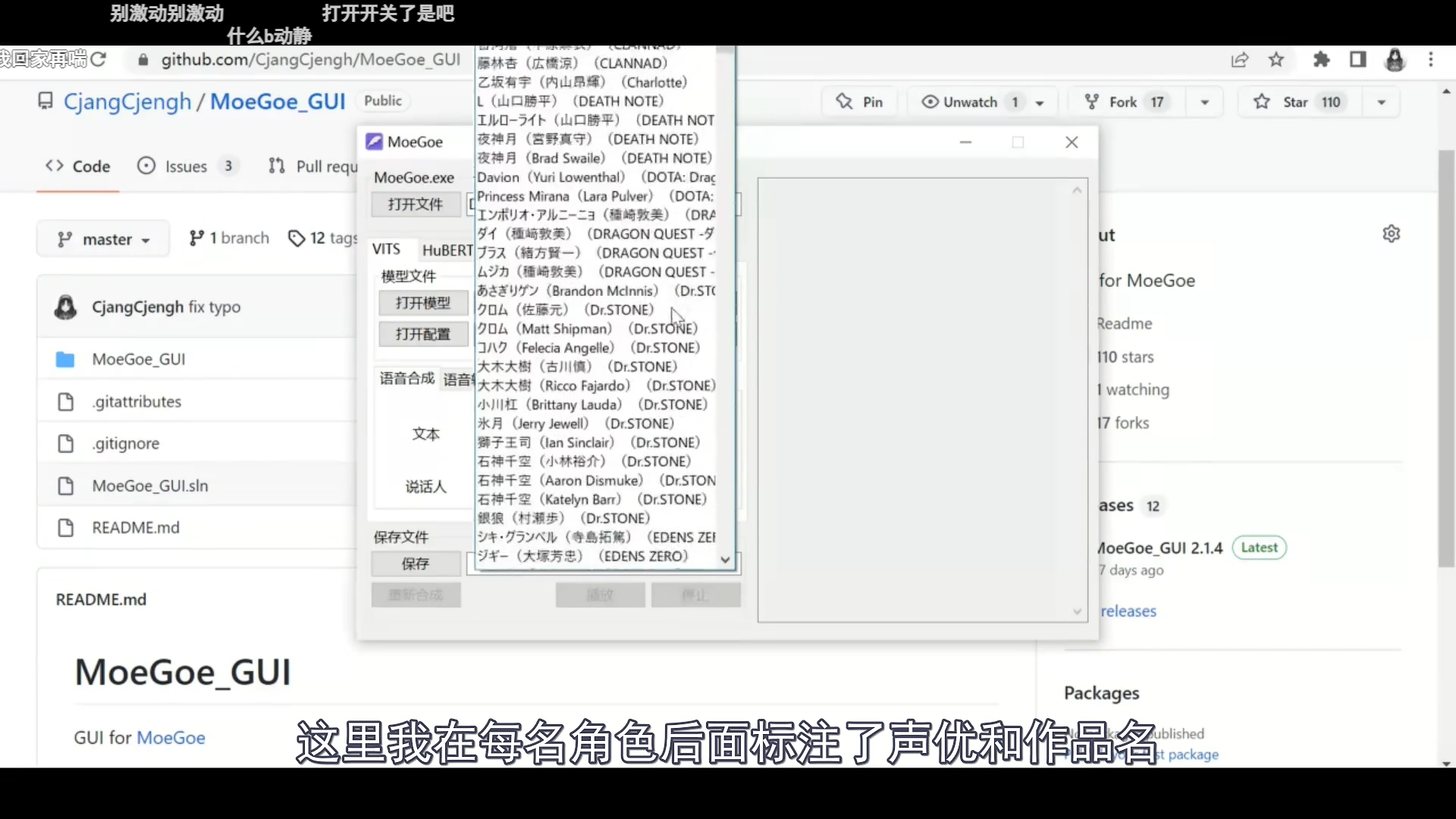Click the 打开模型 button

(422, 303)
